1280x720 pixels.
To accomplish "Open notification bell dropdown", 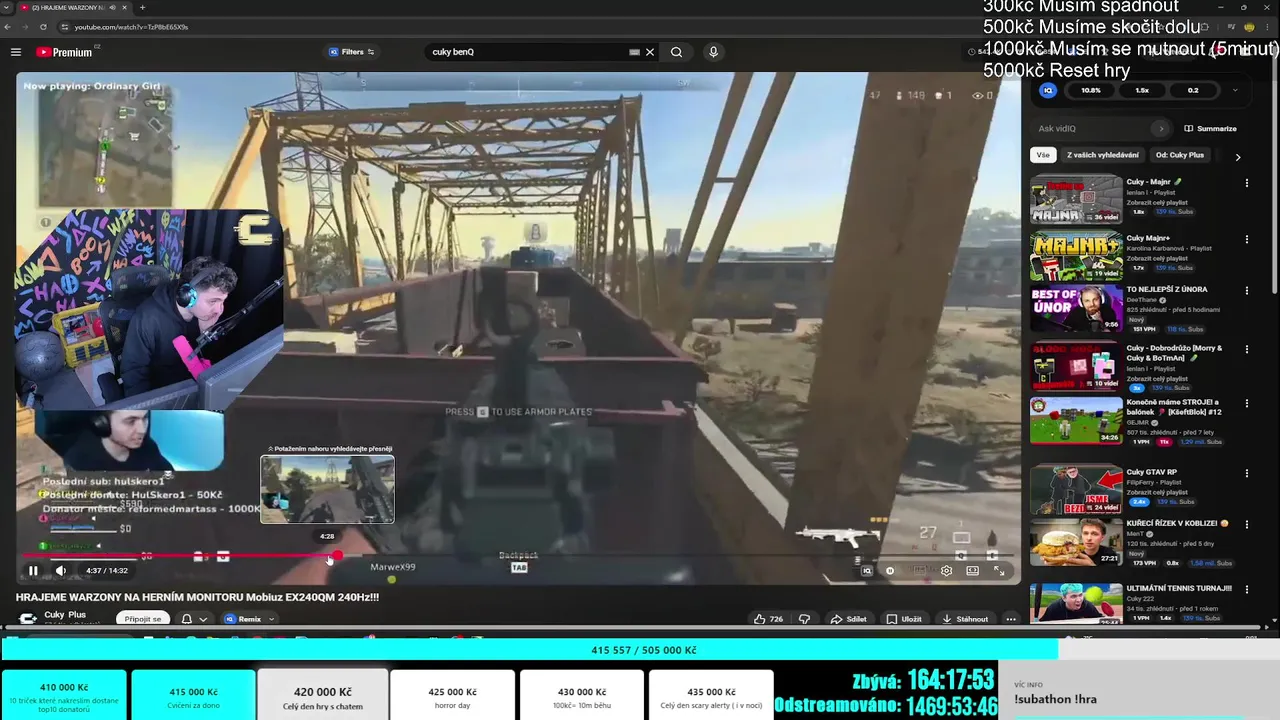I will pos(194,619).
